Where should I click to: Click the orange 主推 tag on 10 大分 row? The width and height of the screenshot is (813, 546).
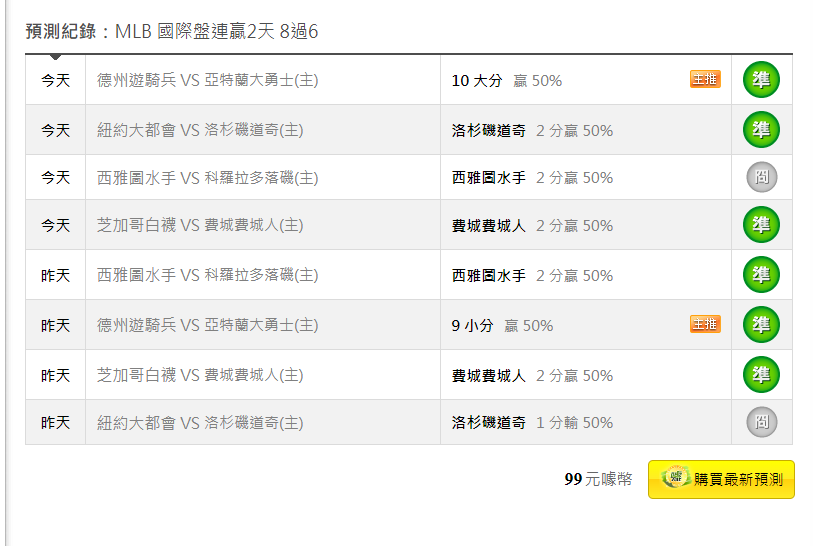[x=705, y=79]
